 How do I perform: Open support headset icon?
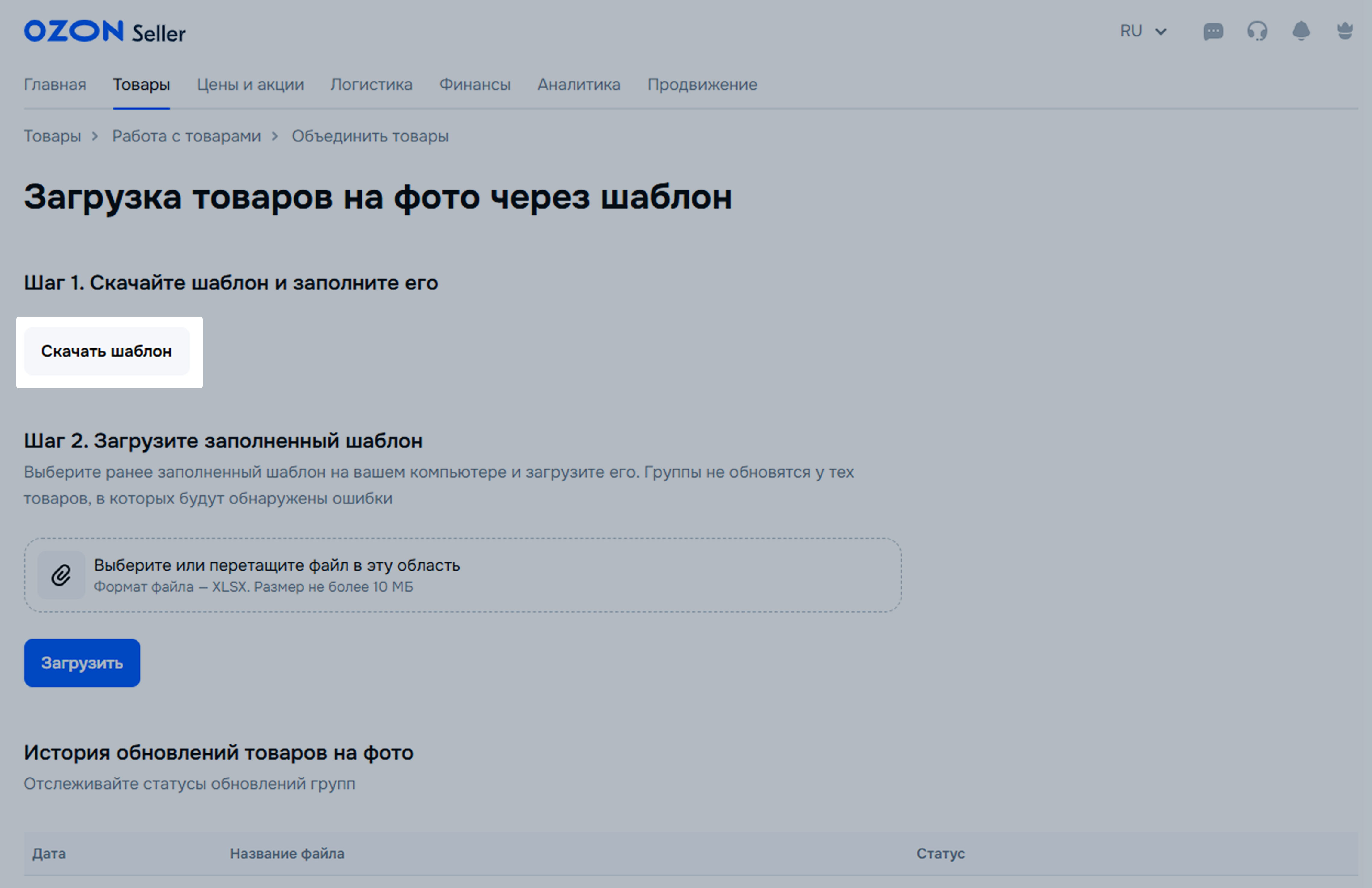pyautogui.click(x=1257, y=31)
